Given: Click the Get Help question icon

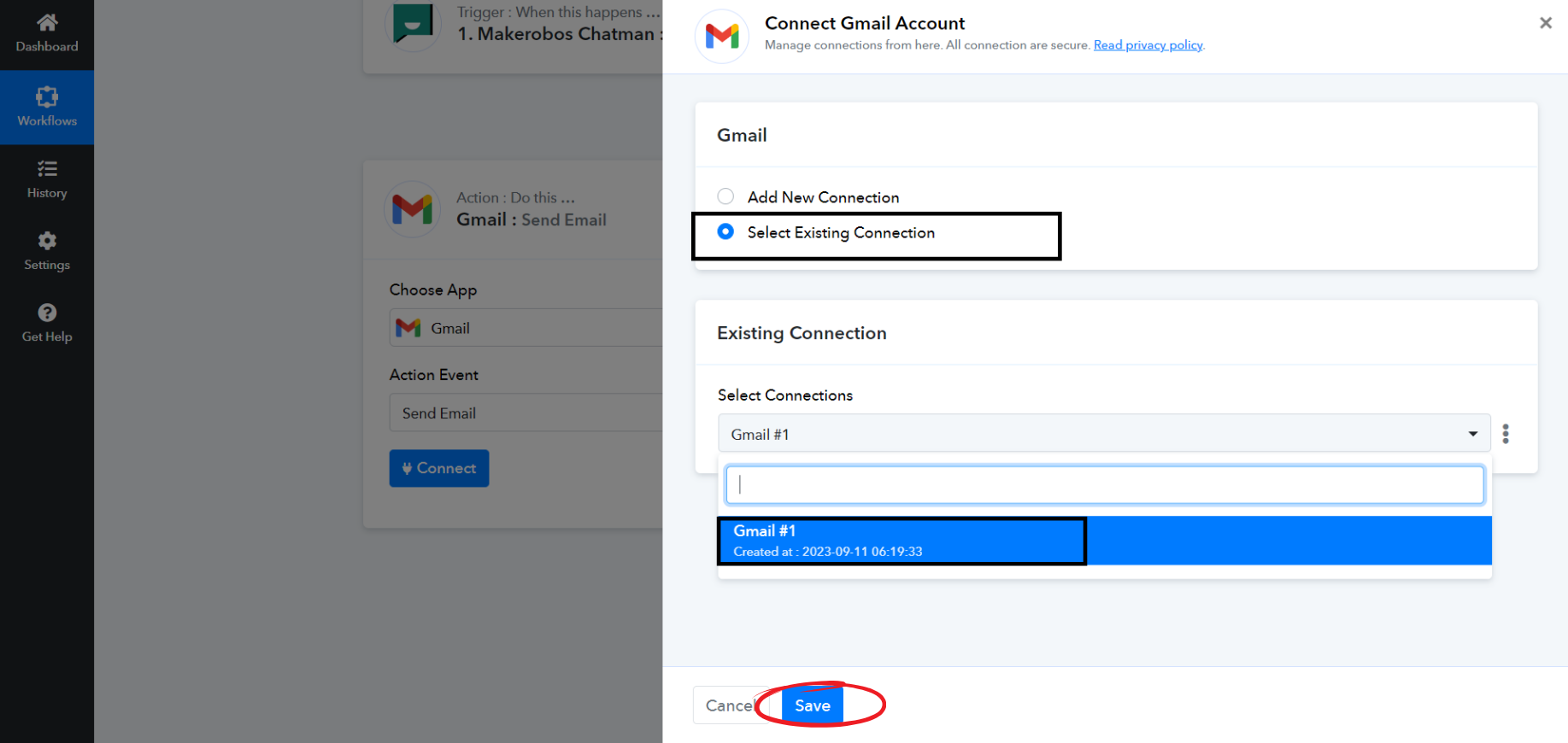Looking at the screenshot, I should pyautogui.click(x=47, y=313).
